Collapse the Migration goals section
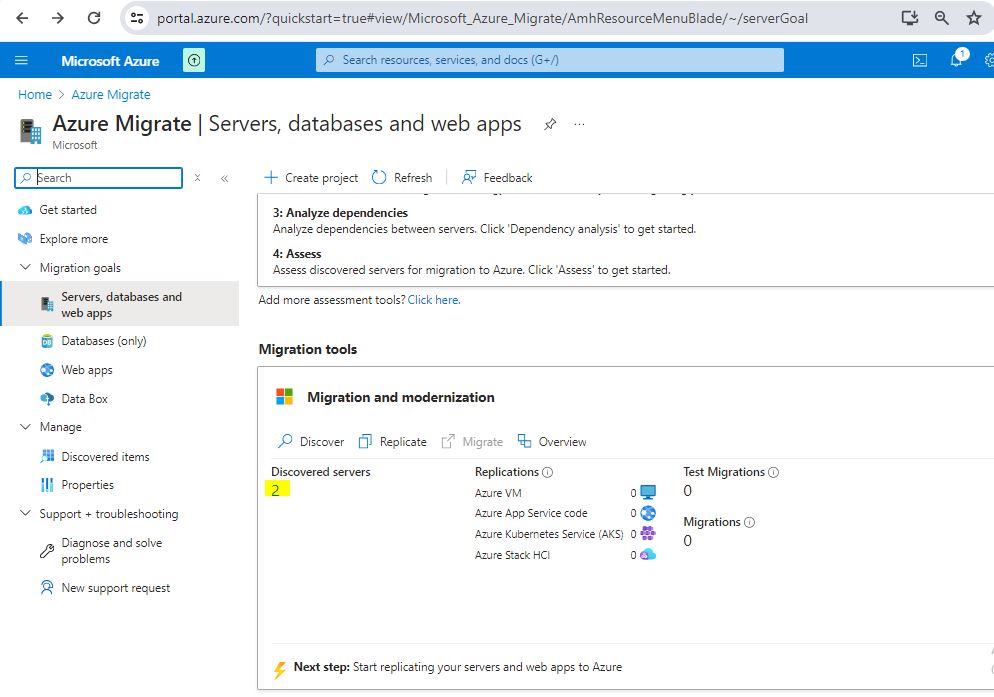 coord(25,268)
